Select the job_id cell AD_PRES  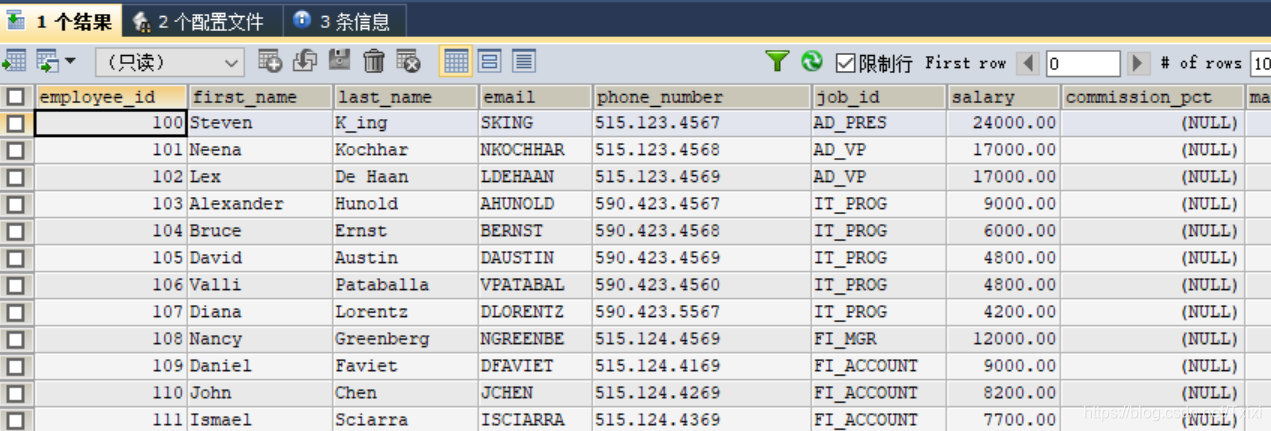pos(879,123)
